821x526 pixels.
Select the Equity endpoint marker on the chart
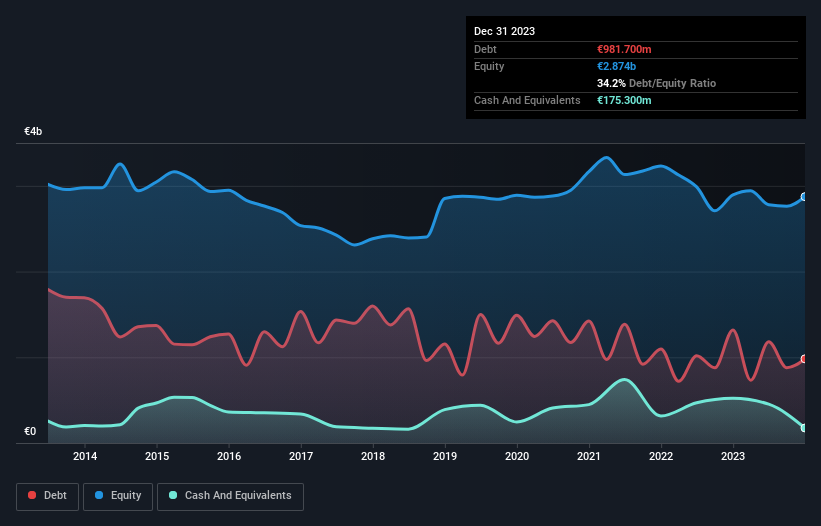click(x=804, y=197)
